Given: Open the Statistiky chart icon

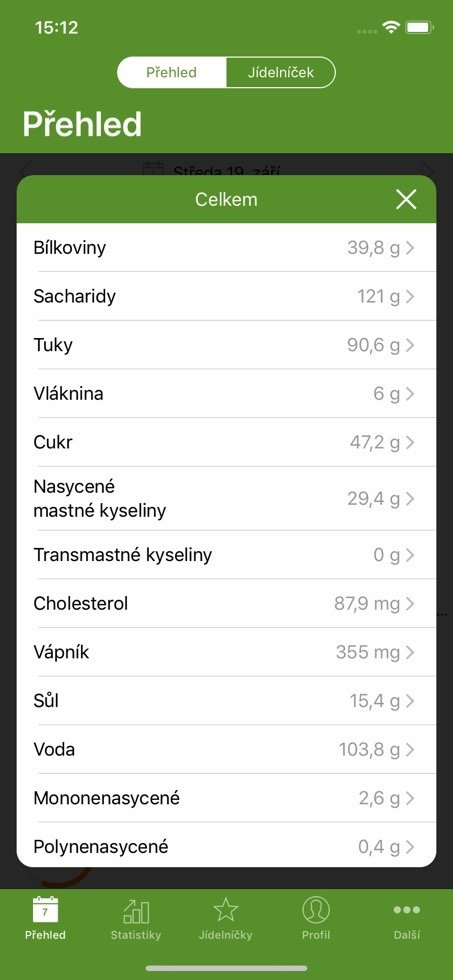Looking at the screenshot, I should click(136, 911).
